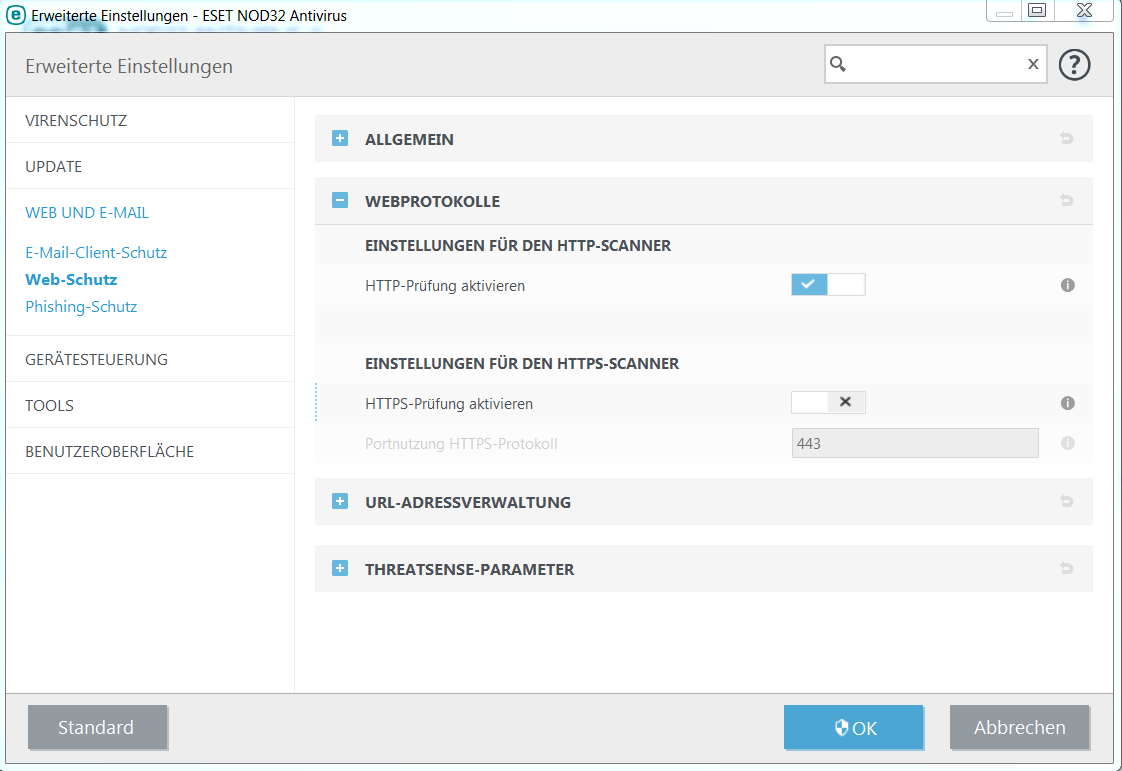Open the Virenschutz category
Image resolution: width=1122 pixels, height=771 pixels.
[x=76, y=120]
